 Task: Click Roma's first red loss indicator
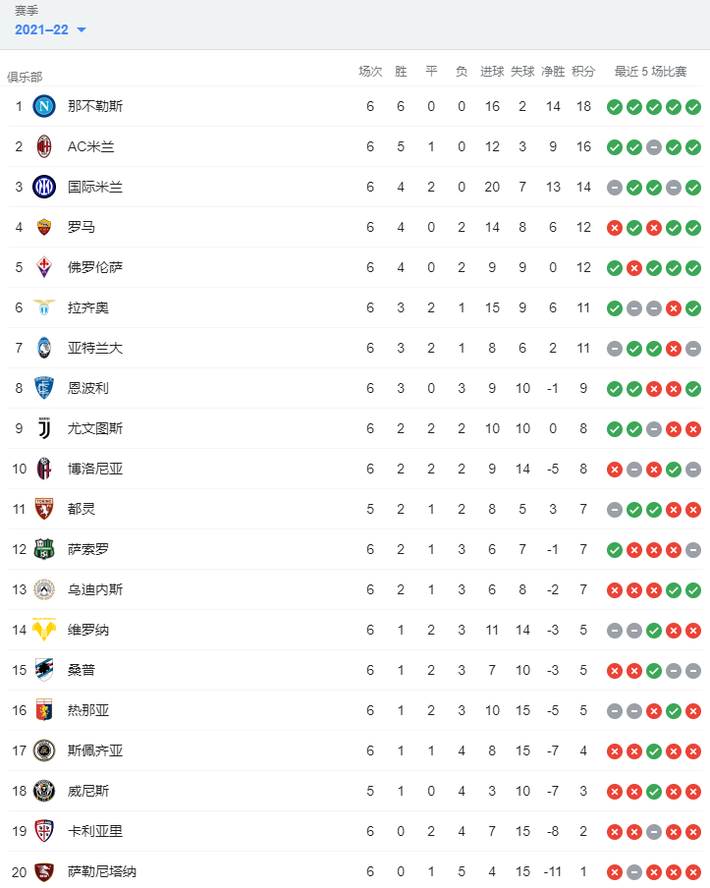(x=614, y=228)
